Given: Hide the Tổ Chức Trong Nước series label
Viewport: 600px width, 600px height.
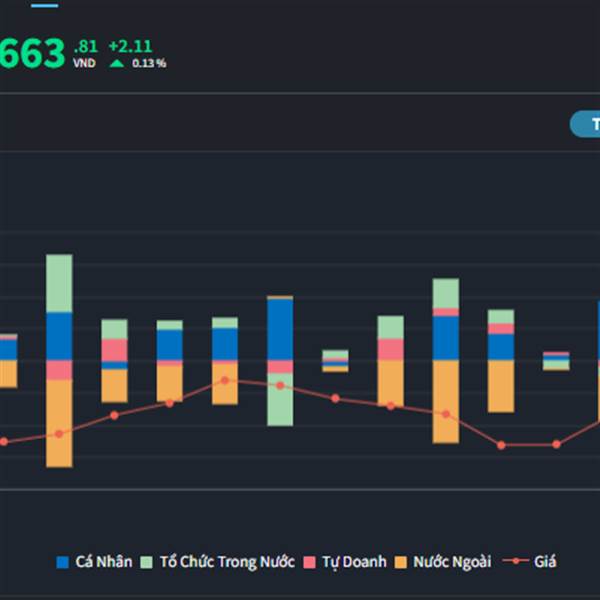Looking at the screenshot, I should click(227, 562).
